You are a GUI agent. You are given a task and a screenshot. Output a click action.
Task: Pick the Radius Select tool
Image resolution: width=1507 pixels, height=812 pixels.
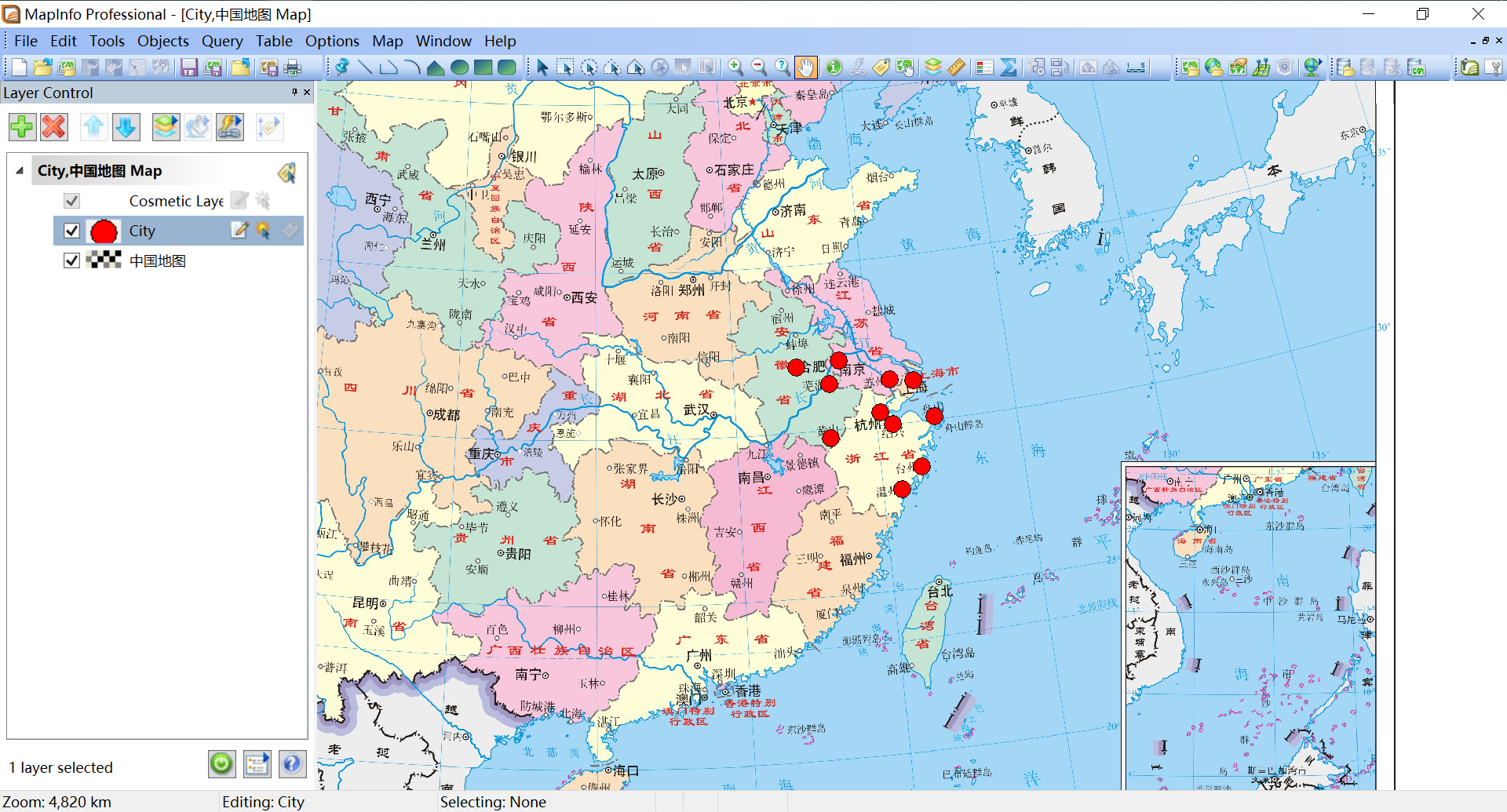click(589, 67)
